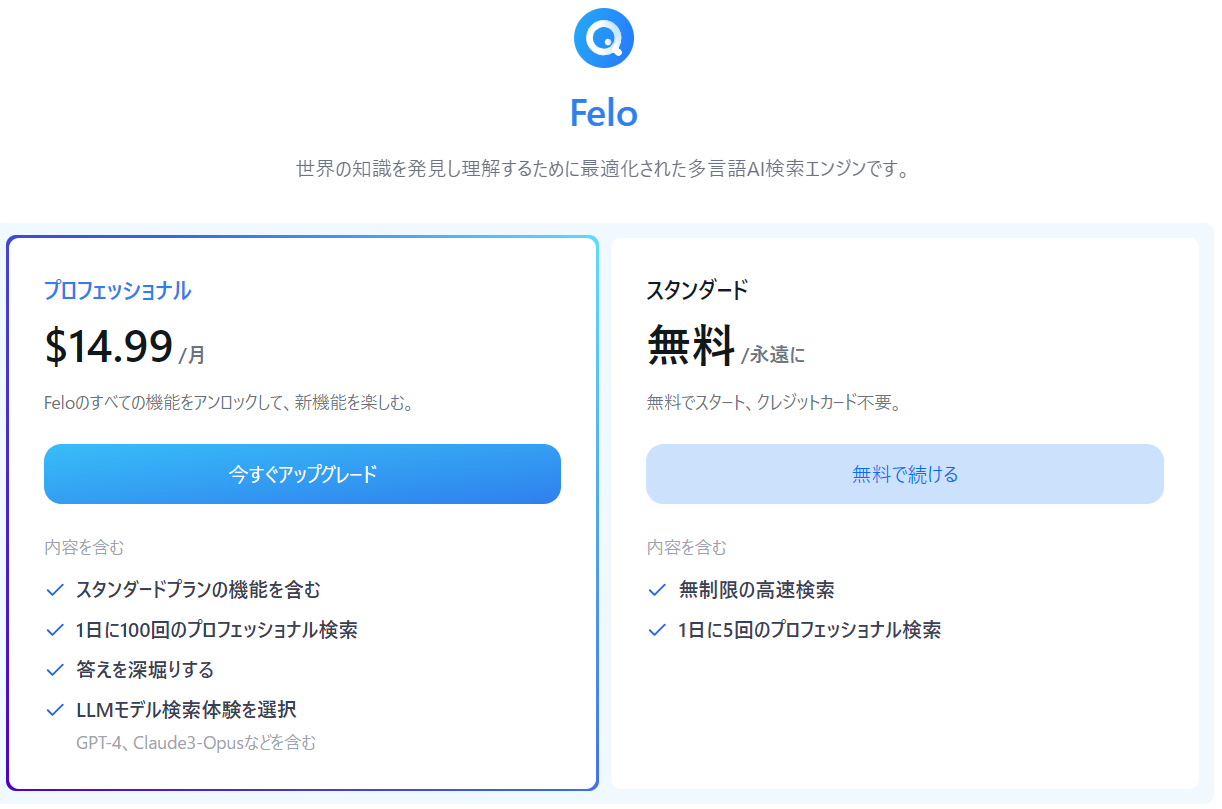Click the checkmark beside LLMモデル検索体験を選択
The height and width of the screenshot is (809, 1222).
[54, 711]
